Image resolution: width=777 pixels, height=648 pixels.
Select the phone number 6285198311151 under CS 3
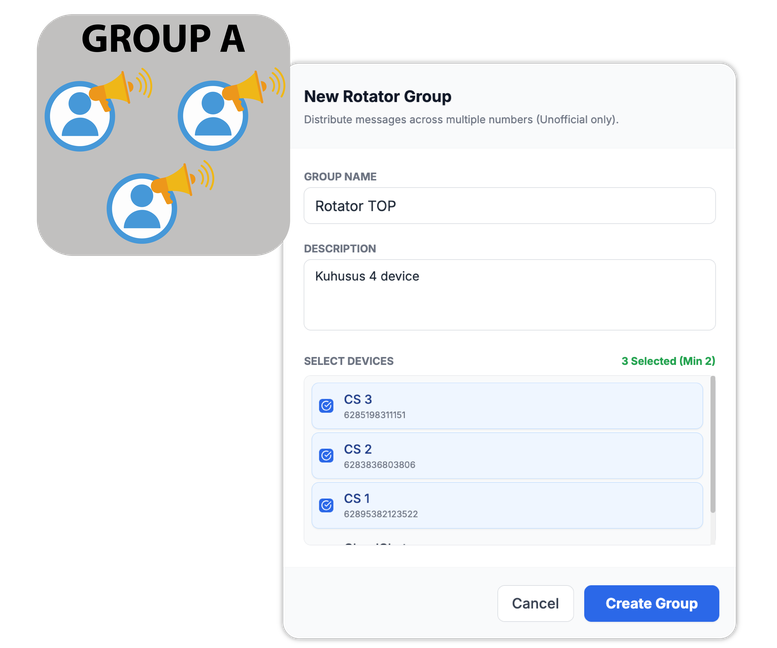click(x=375, y=415)
